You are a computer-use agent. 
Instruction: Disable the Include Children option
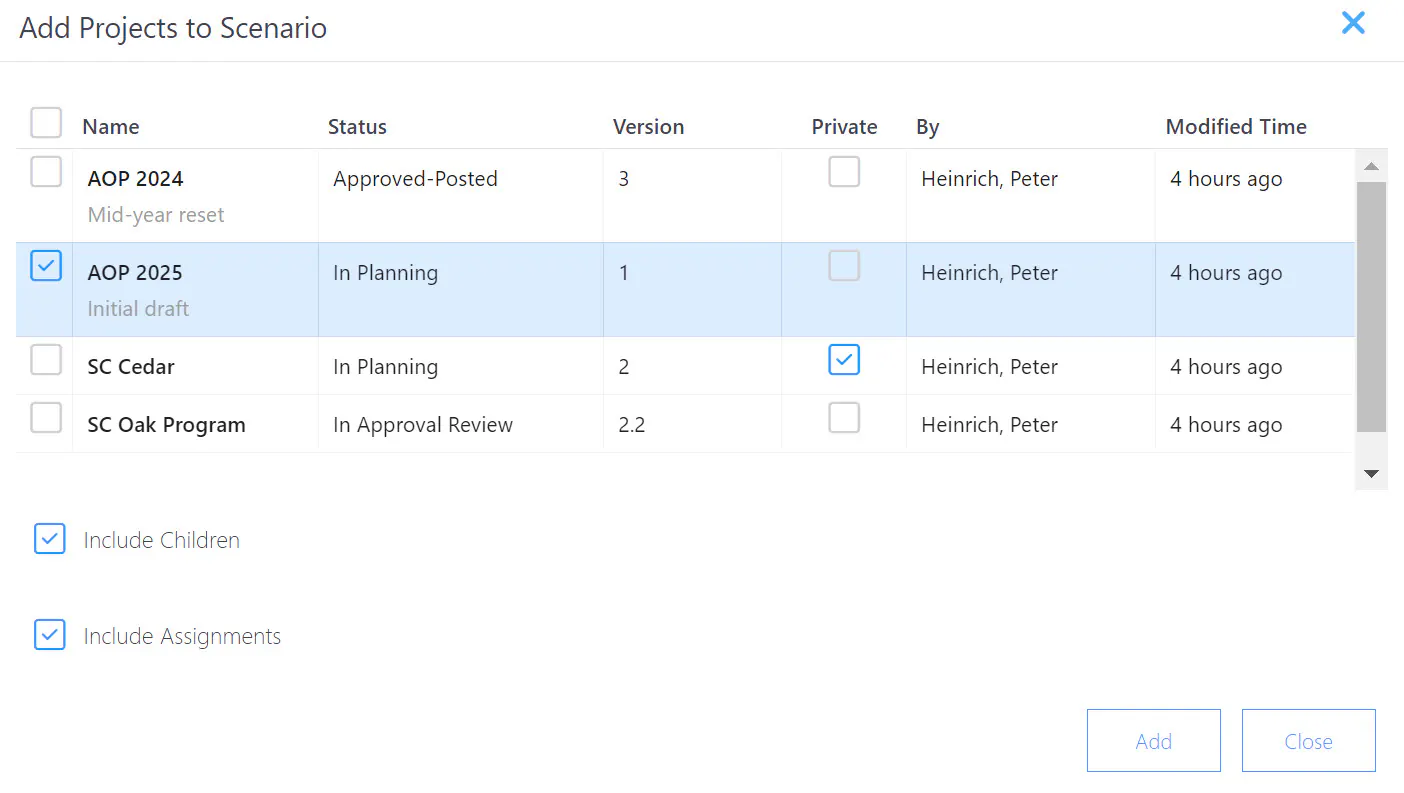[x=50, y=539]
